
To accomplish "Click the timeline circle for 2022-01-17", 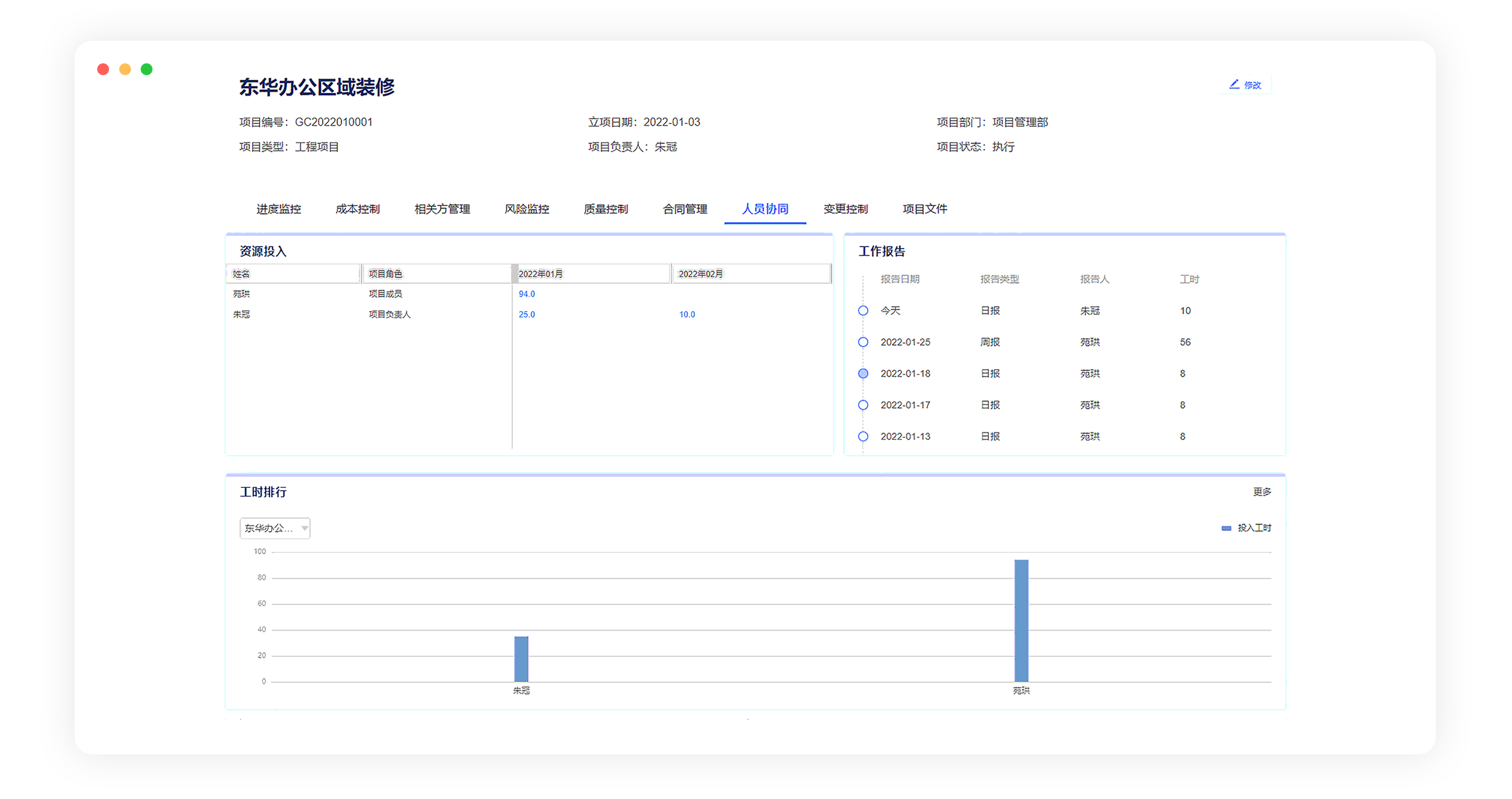I will (863, 405).
